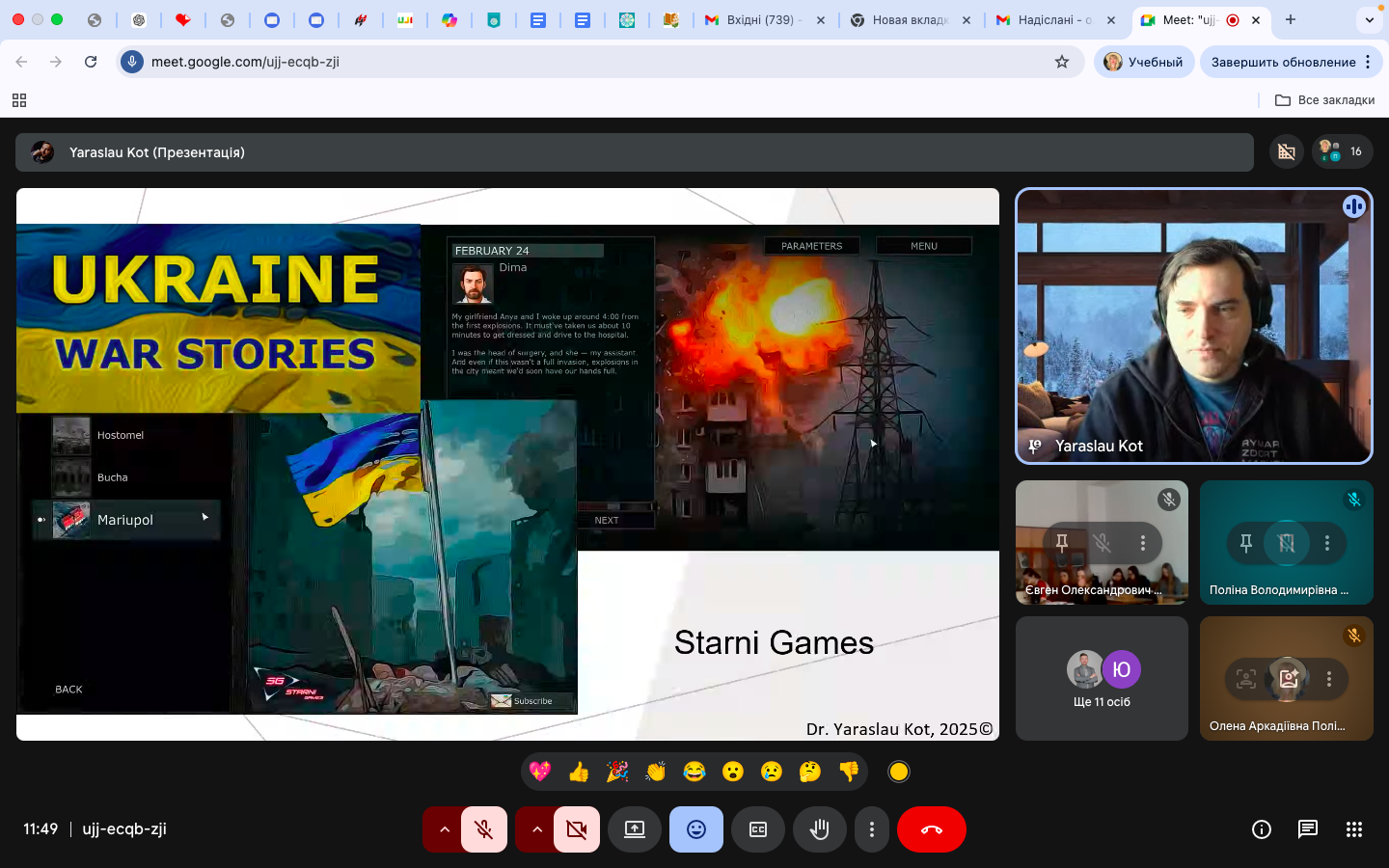
Task: Toggle the camera off button
Action: (x=577, y=829)
